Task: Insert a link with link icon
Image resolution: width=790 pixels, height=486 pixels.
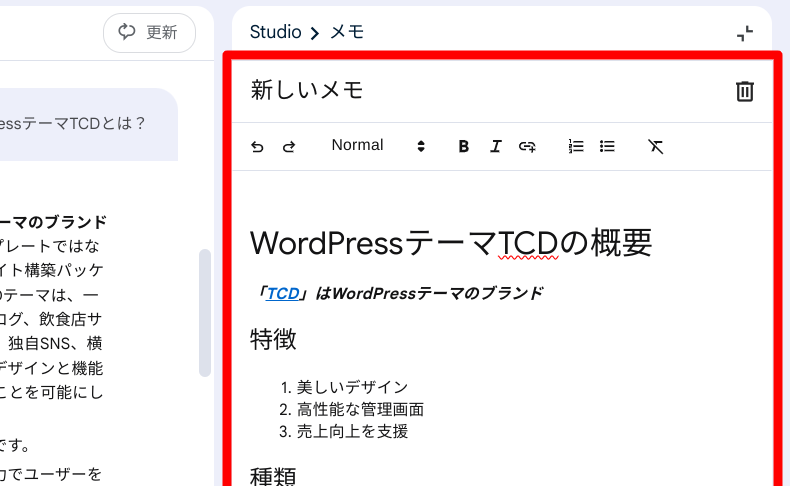Action: point(527,147)
